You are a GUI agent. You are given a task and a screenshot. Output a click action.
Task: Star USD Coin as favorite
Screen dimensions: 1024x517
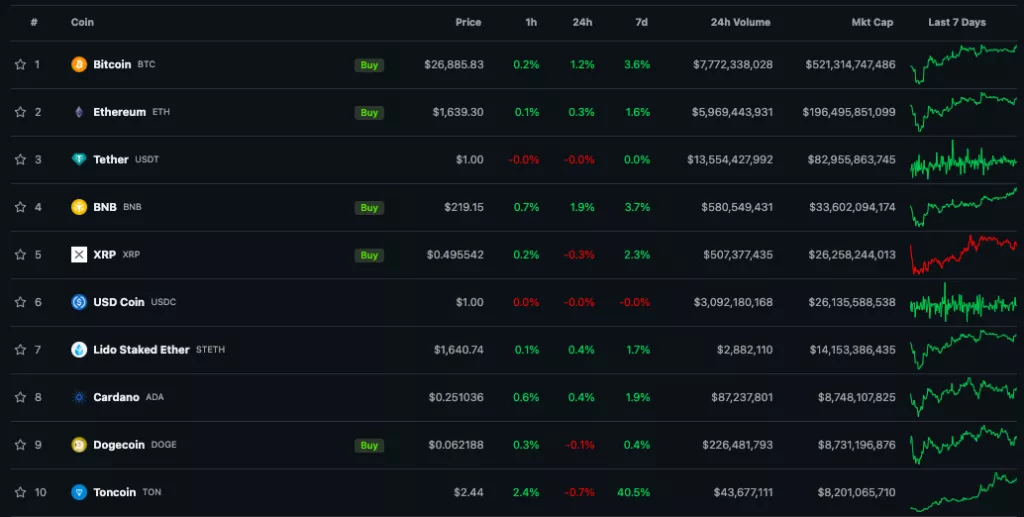point(20,302)
